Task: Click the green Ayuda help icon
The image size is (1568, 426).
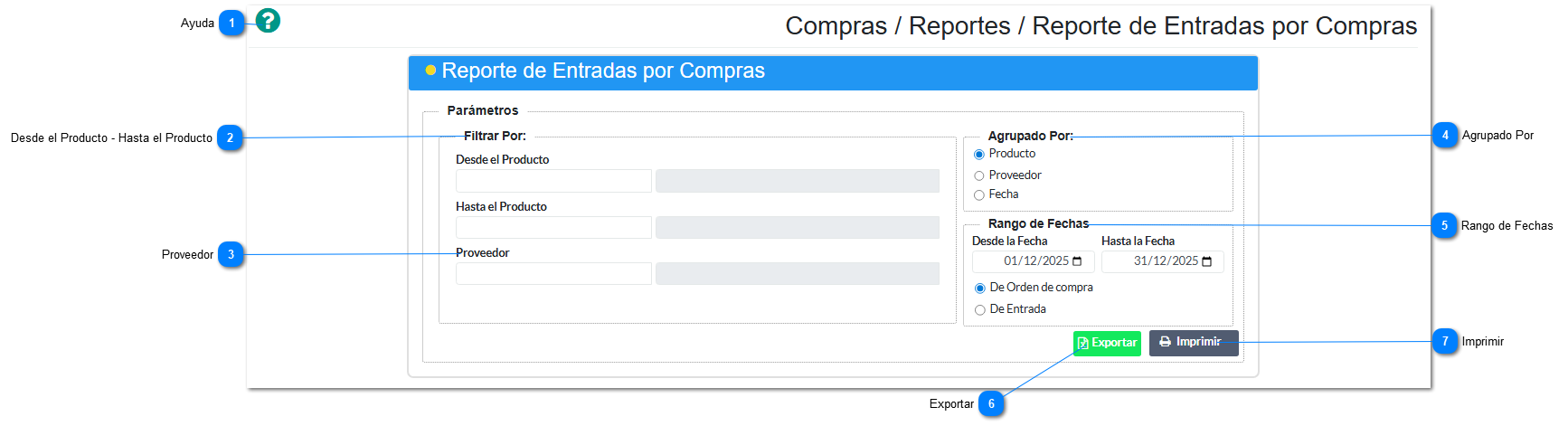Action: tap(268, 21)
